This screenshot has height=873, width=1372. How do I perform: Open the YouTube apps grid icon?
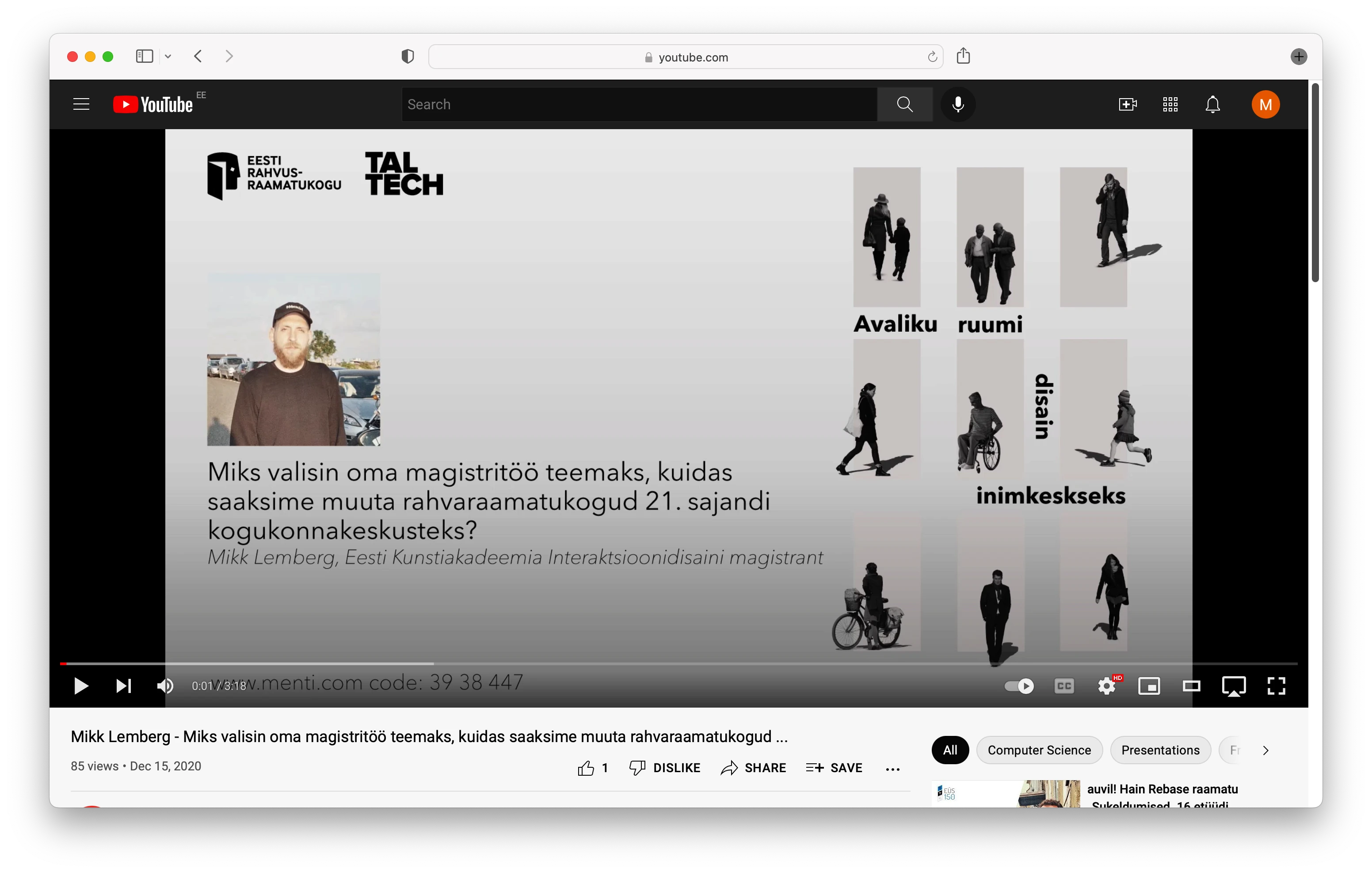(1170, 104)
